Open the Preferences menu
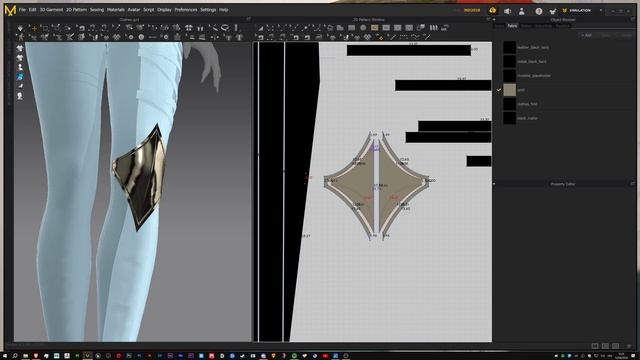 coord(186,10)
